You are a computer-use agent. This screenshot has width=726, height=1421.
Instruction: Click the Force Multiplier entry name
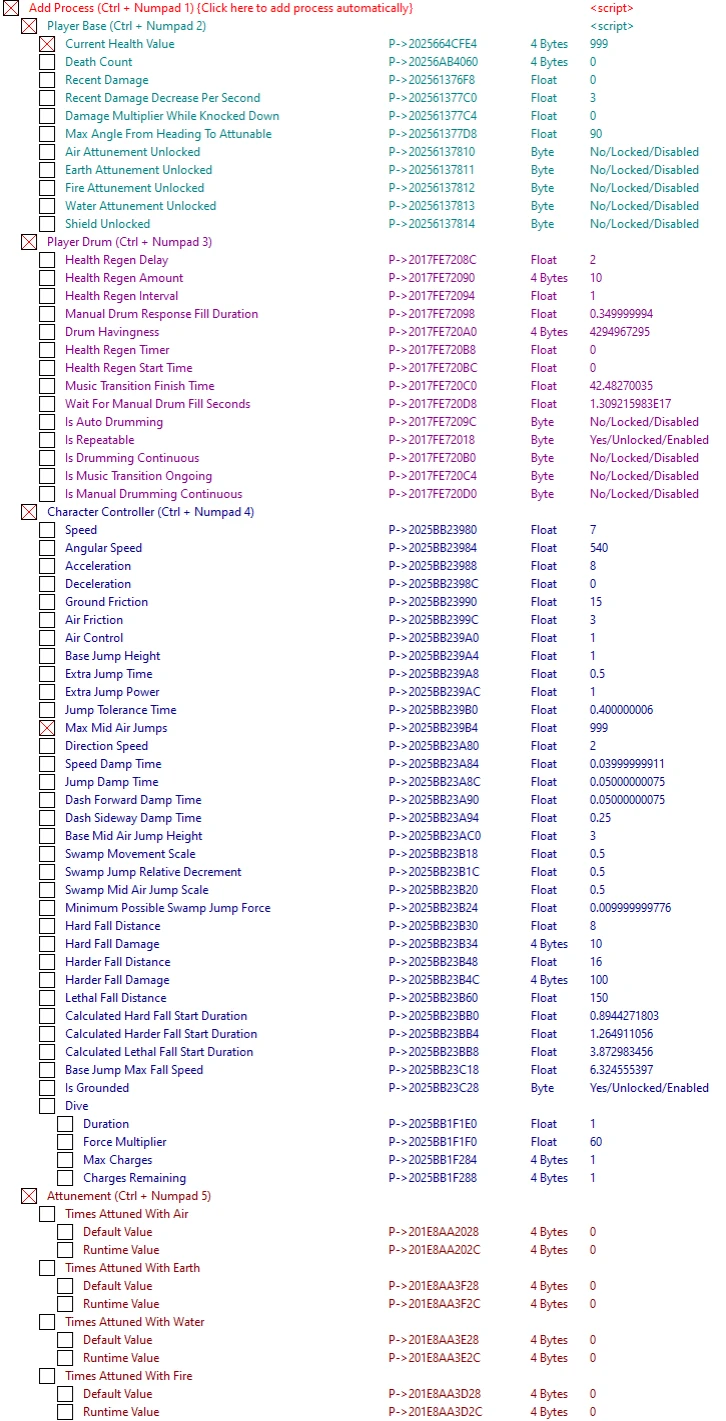click(125, 1142)
